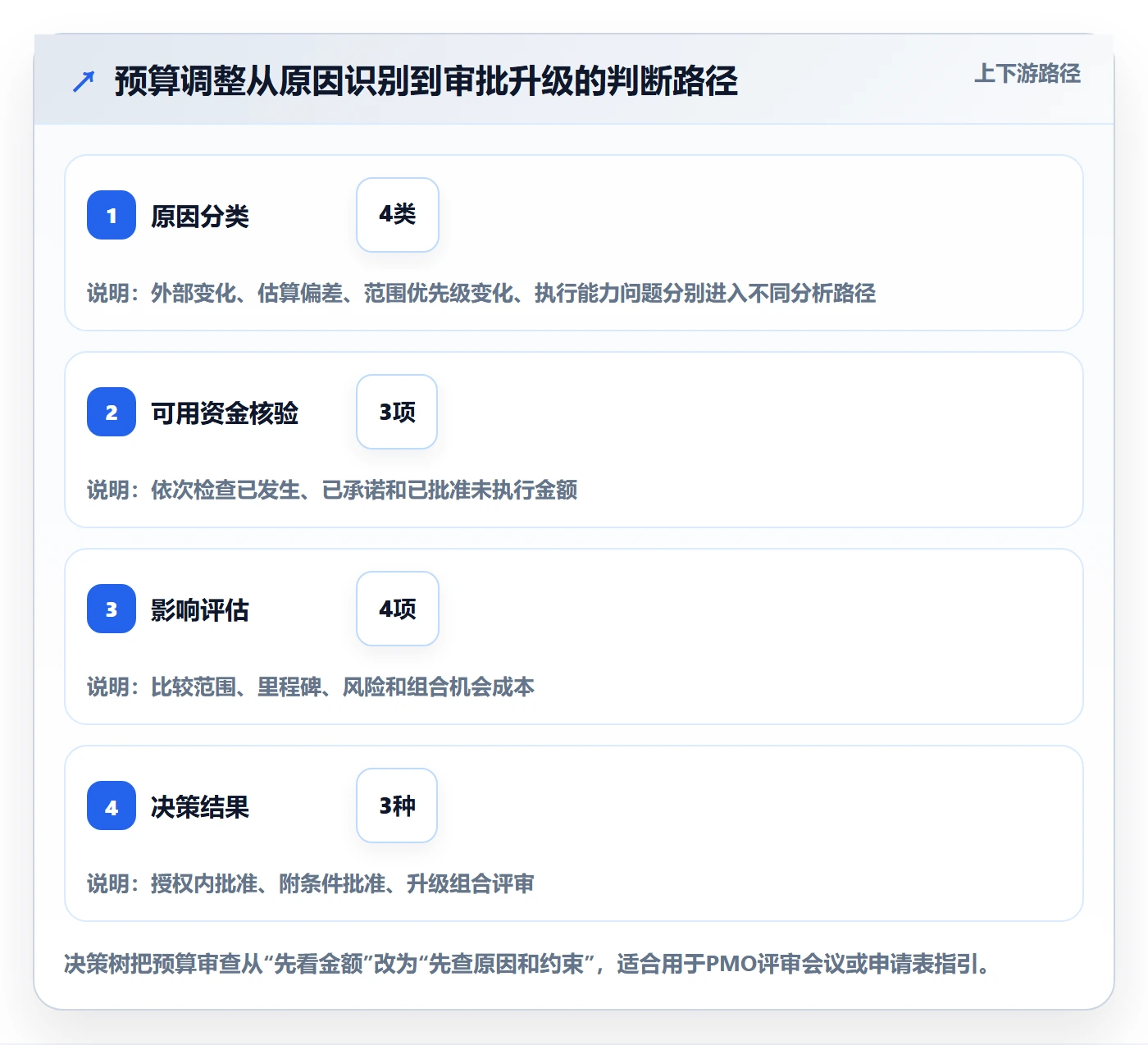Select the 3种 count chip
Viewport: 1148px width, 1045px height.
coord(397,805)
